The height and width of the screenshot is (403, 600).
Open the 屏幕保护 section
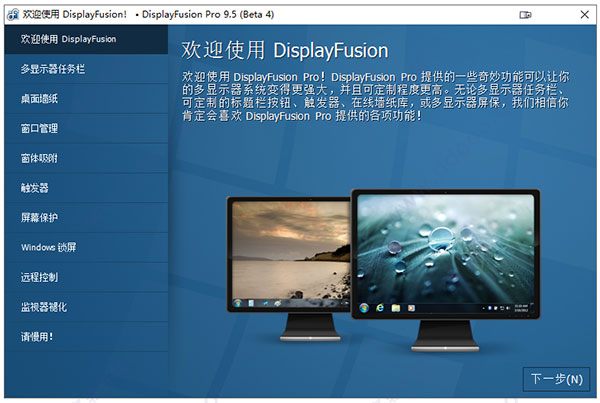[x=86, y=217]
